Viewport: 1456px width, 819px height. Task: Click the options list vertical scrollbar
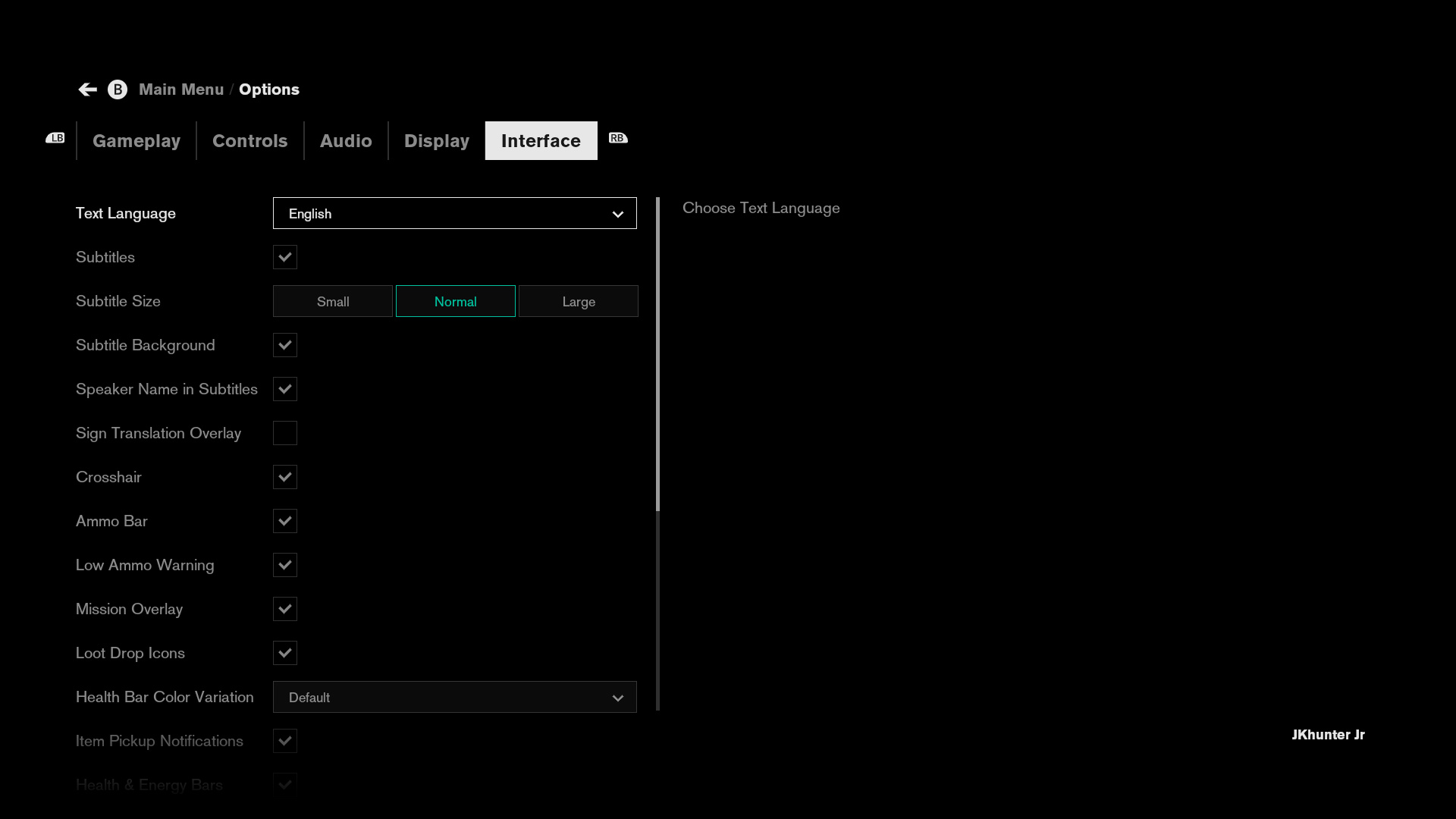tap(657, 353)
